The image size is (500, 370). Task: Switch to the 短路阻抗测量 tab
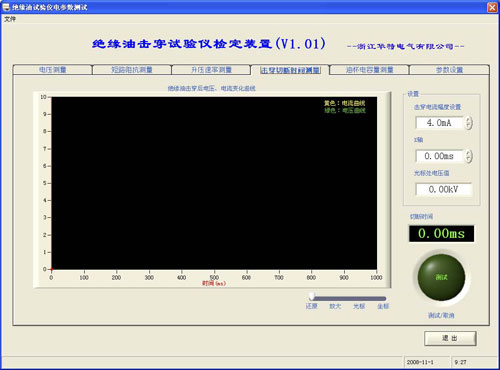pyautogui.click(x=132, y=70)
